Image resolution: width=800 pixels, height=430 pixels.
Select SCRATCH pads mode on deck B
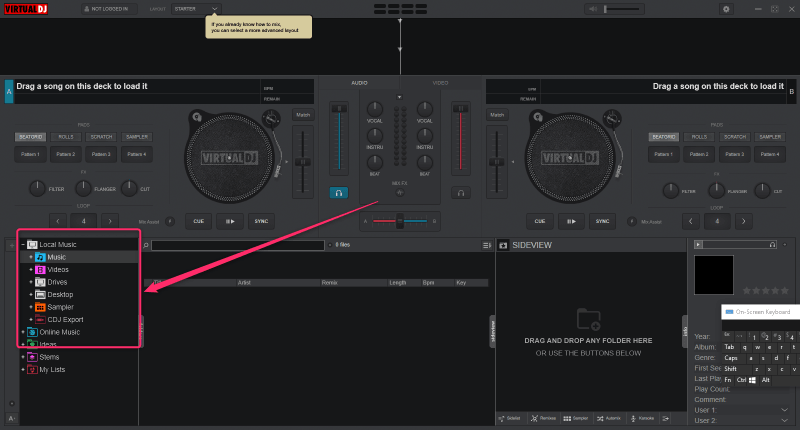coord(735,137)
